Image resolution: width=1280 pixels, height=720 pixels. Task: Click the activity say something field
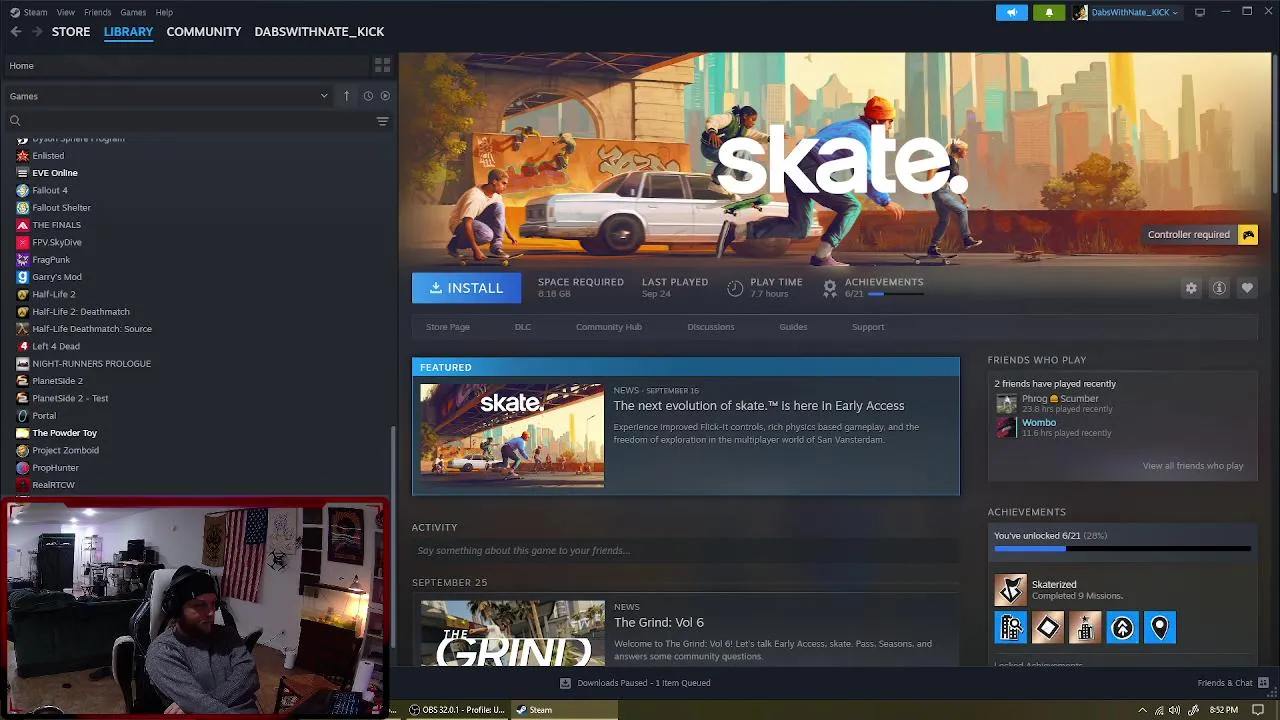[x=686, y=551]
